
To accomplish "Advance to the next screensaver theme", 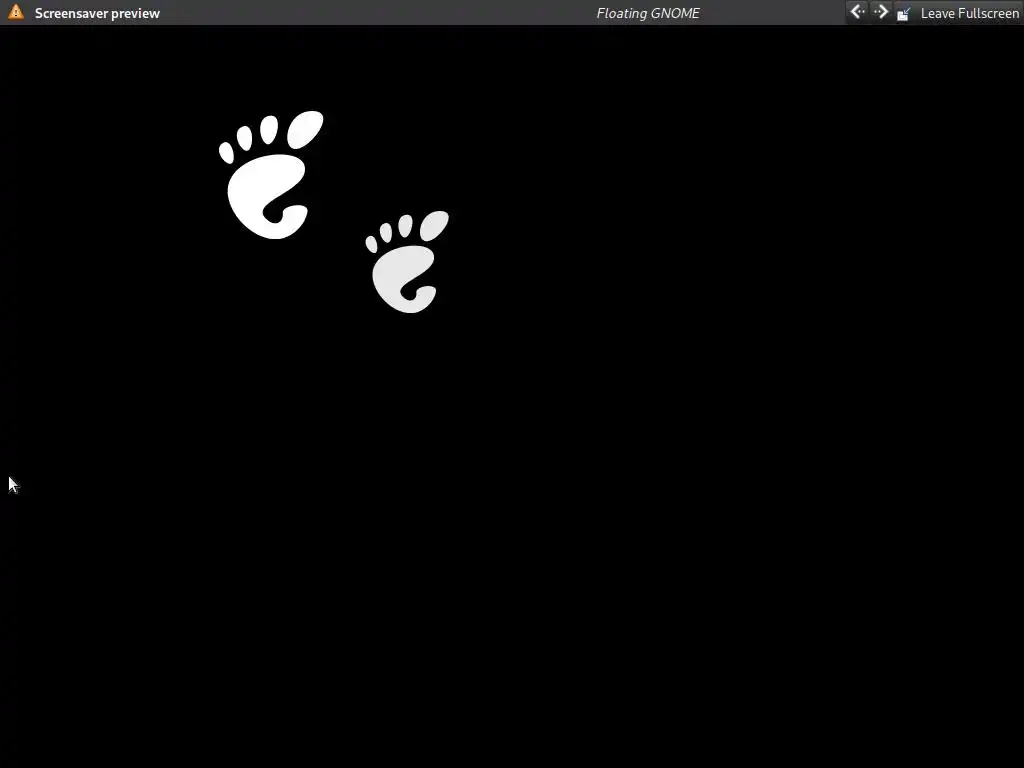I will (x=880, y=12).
